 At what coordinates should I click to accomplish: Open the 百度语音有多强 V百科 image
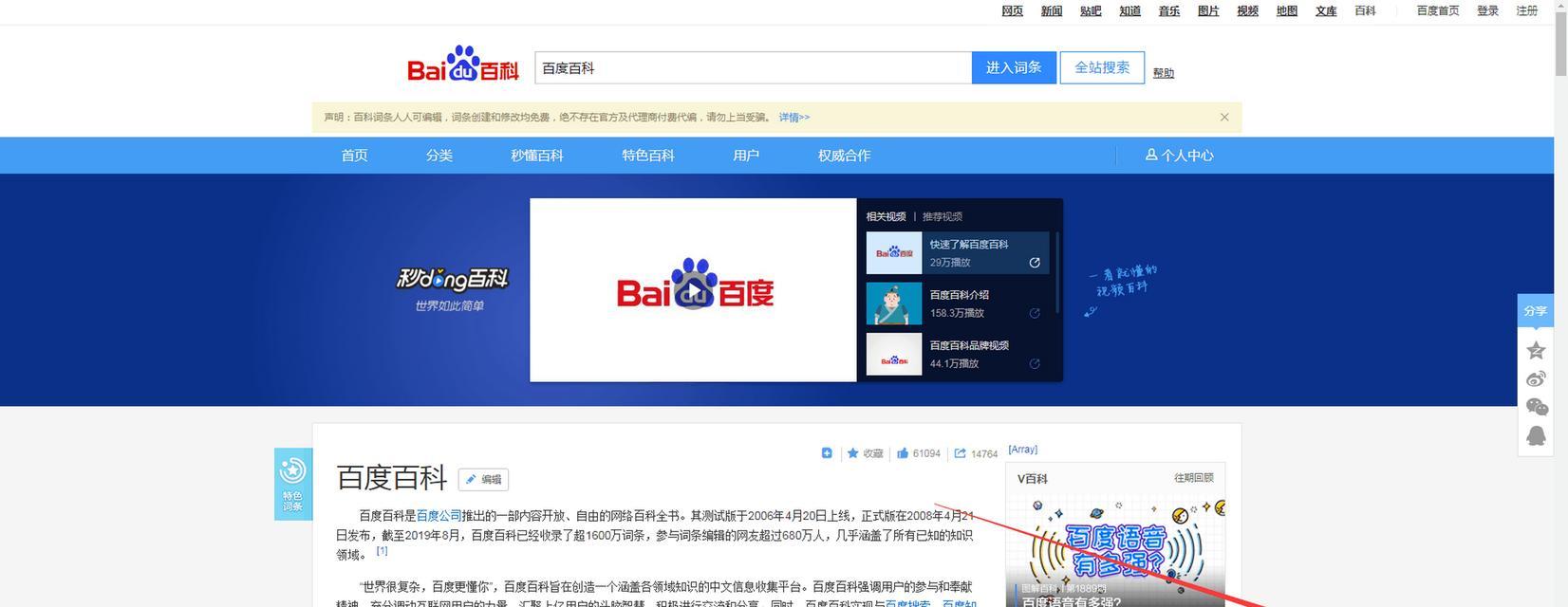(1115, 551)
